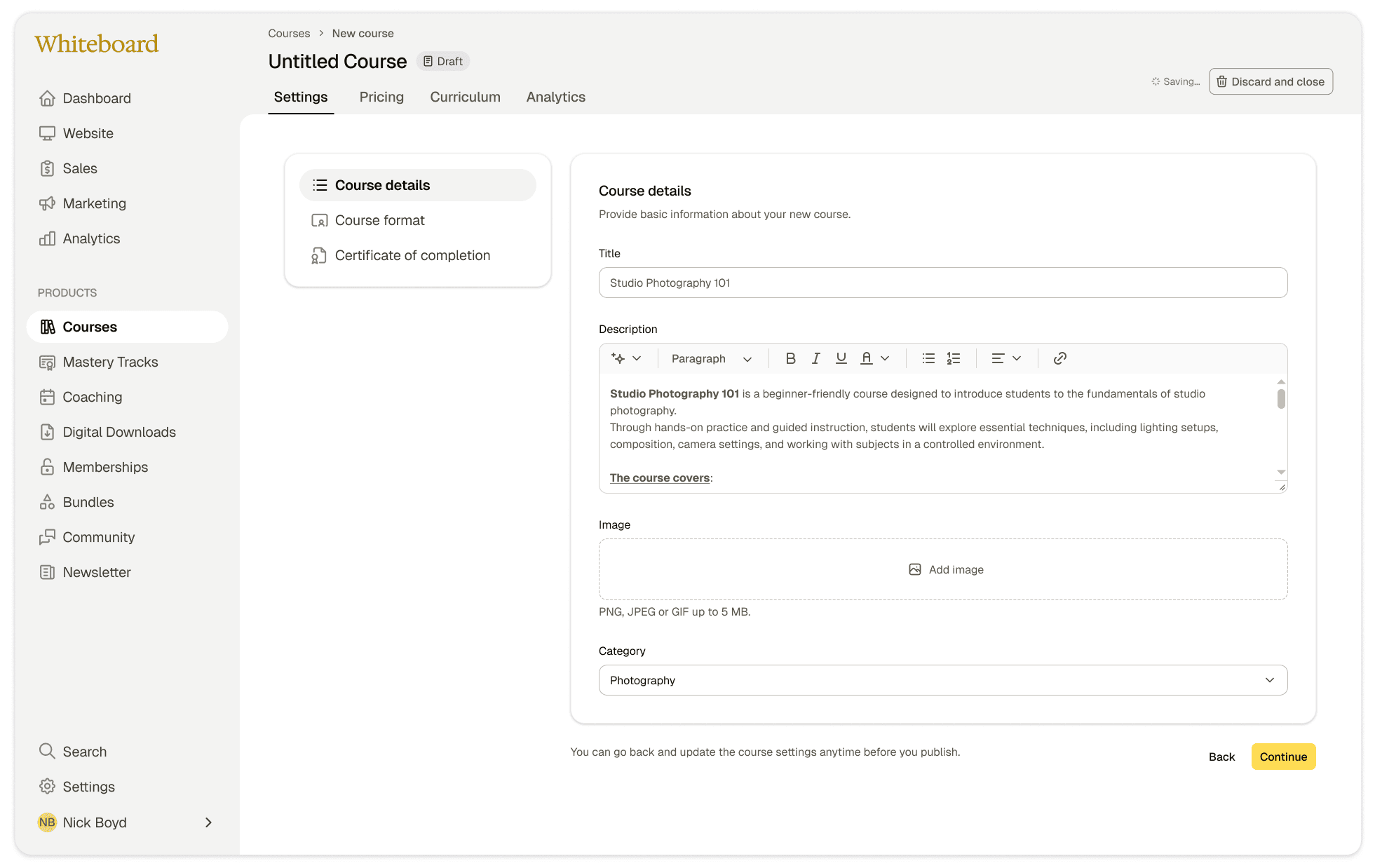
Task: Open the Category Photography dropdown
Action: coord(942,680)
